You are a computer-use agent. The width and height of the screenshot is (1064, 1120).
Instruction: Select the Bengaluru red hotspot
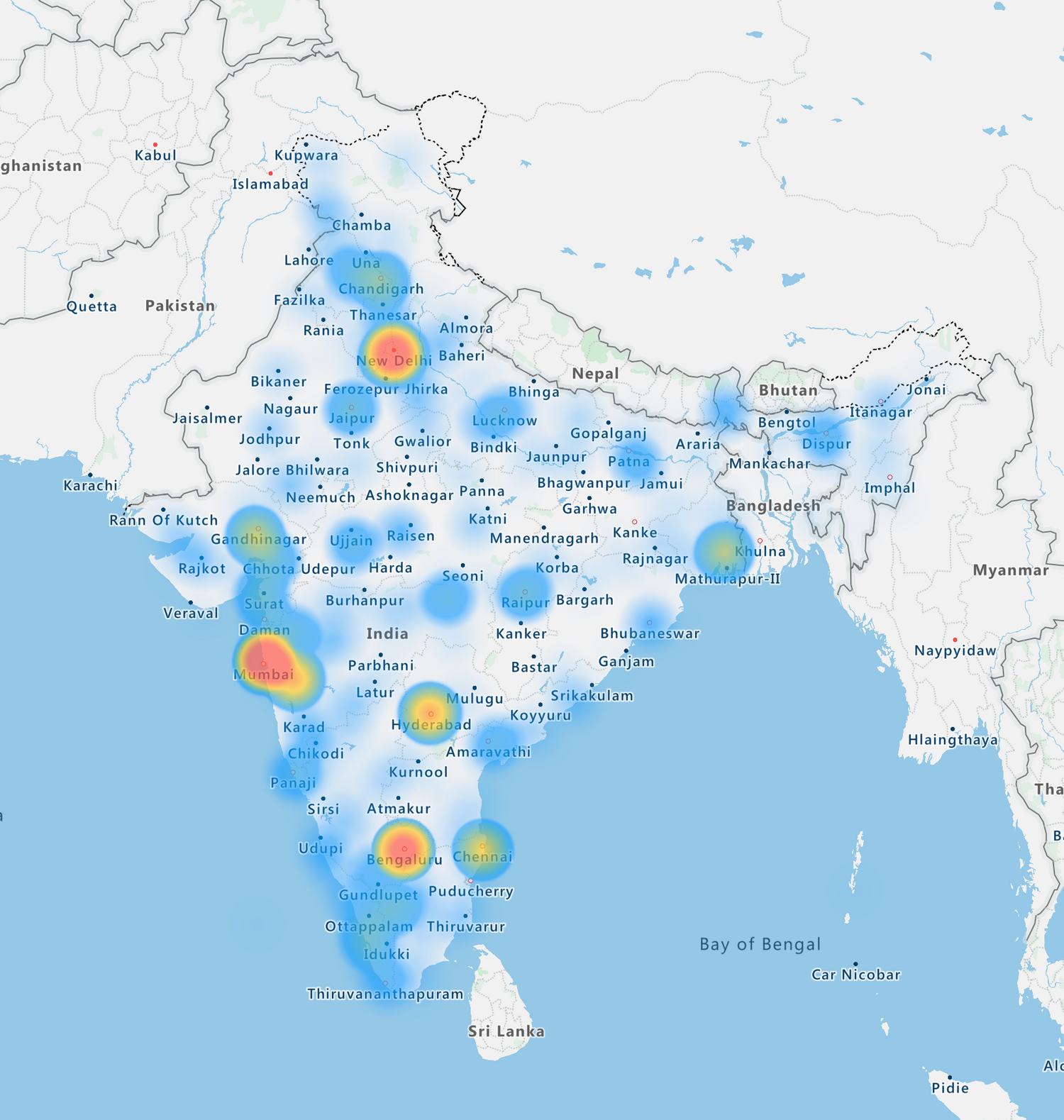point(404,848)
